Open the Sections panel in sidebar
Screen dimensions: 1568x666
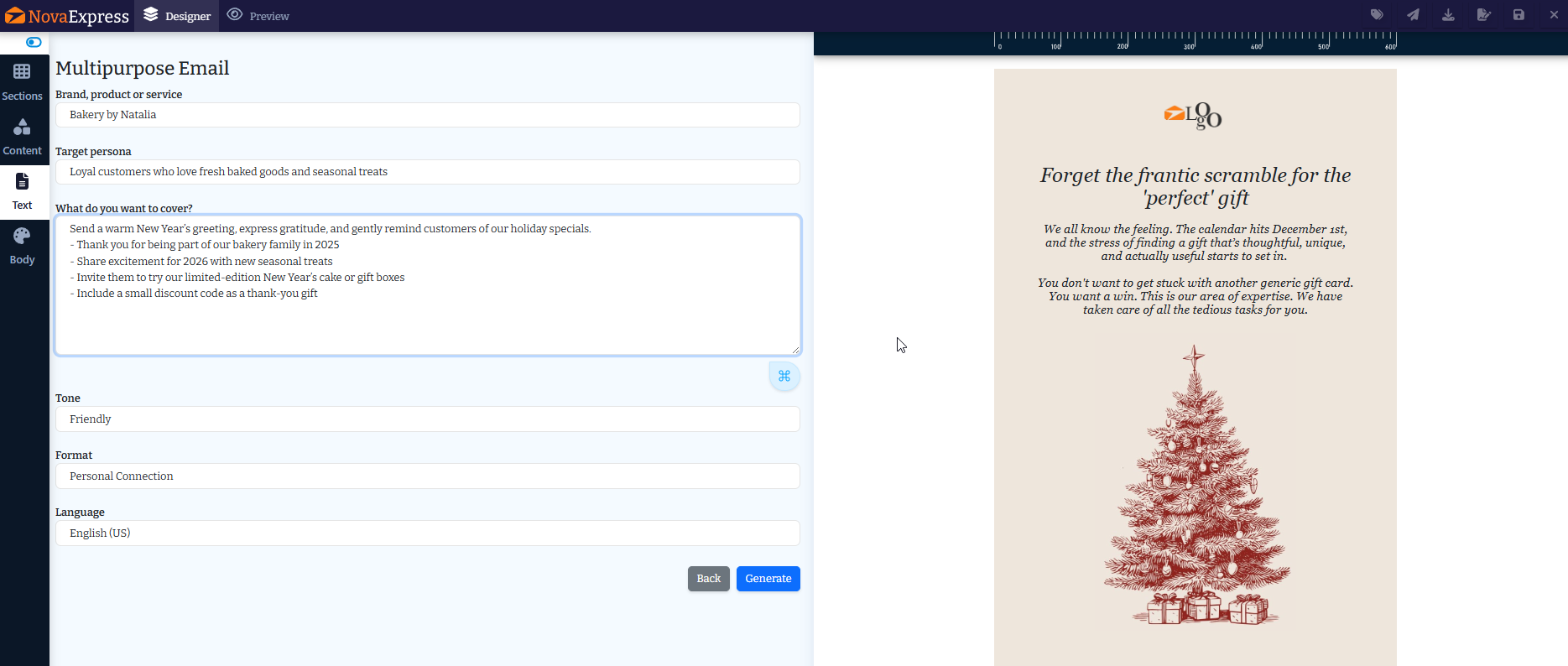point(23,82)
